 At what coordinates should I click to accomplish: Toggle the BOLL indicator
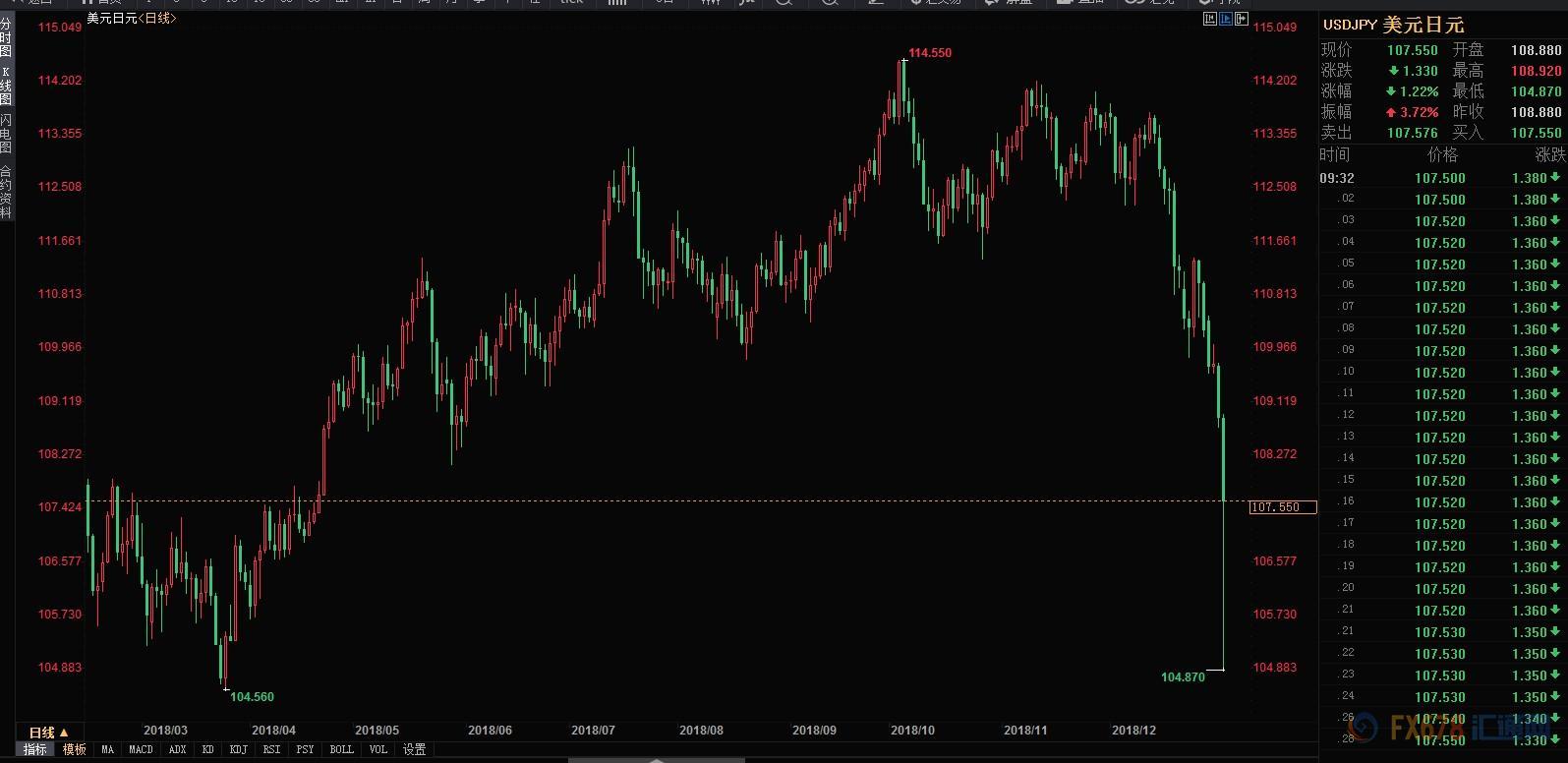[x=341, y=749]
